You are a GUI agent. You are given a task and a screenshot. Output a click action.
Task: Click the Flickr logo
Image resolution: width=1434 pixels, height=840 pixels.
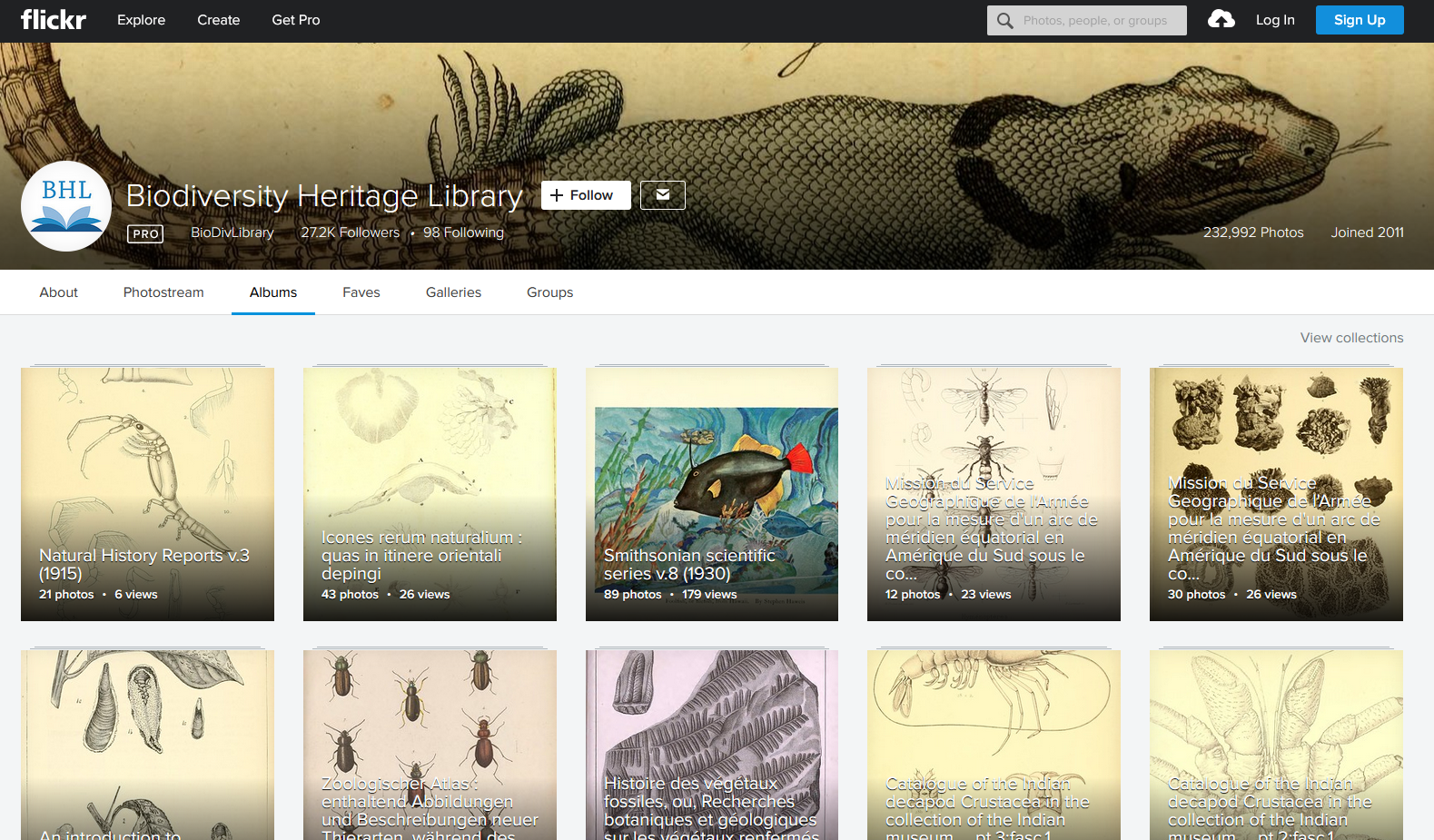[54, 19]
